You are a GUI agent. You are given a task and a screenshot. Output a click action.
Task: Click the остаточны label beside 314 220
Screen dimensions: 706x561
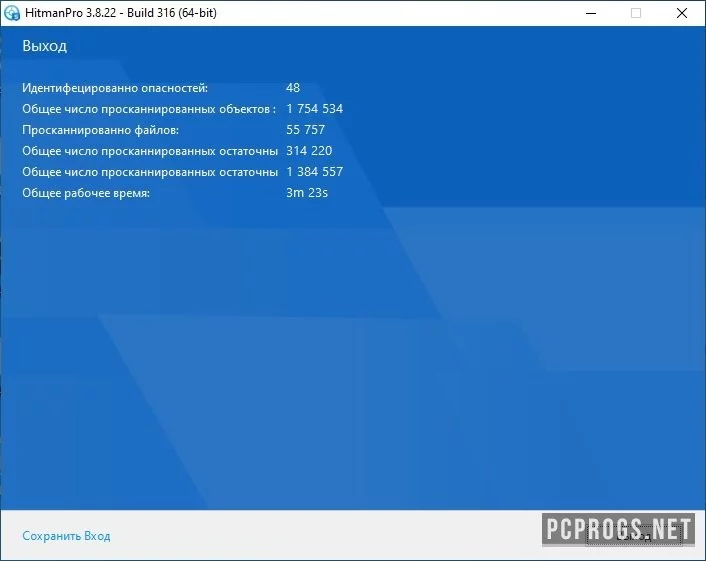point(150,151)
